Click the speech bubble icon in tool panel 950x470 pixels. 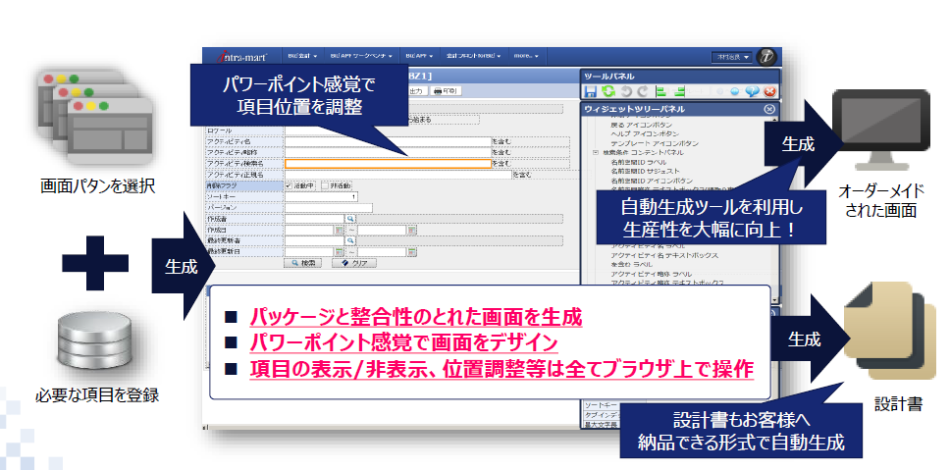[753, 91]
